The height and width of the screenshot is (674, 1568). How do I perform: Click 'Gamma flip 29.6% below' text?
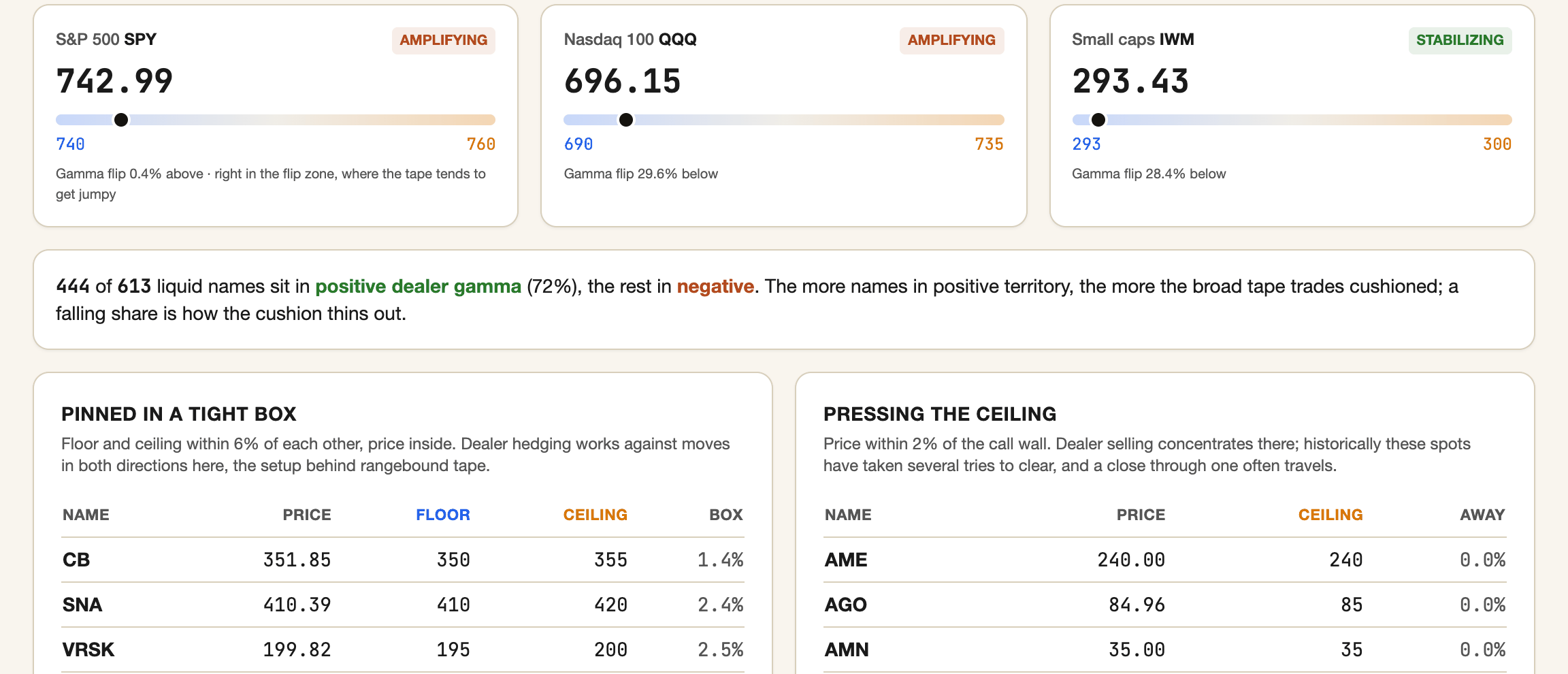click(x=641, y=174)
